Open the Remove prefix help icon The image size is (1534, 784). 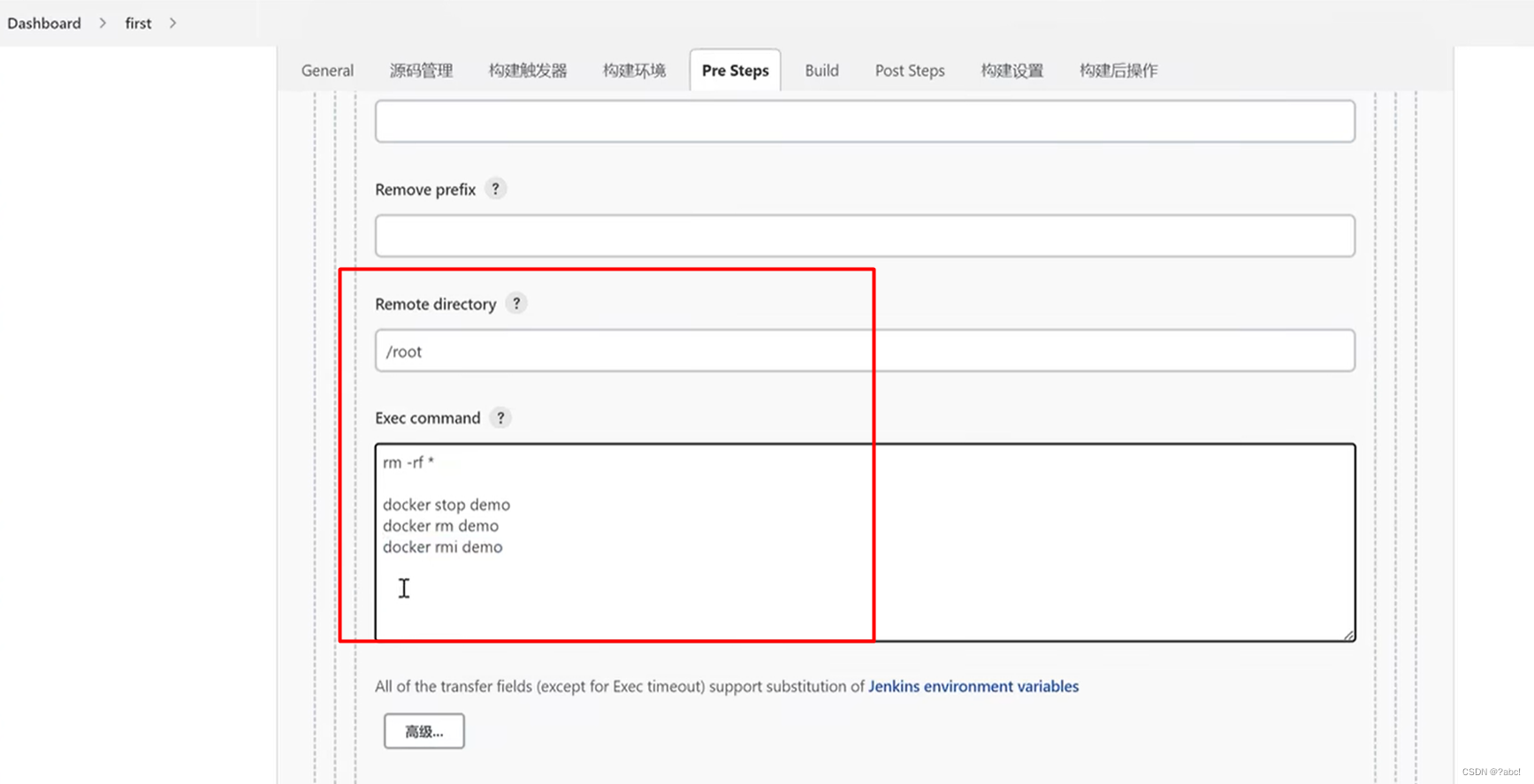[495, 189]
